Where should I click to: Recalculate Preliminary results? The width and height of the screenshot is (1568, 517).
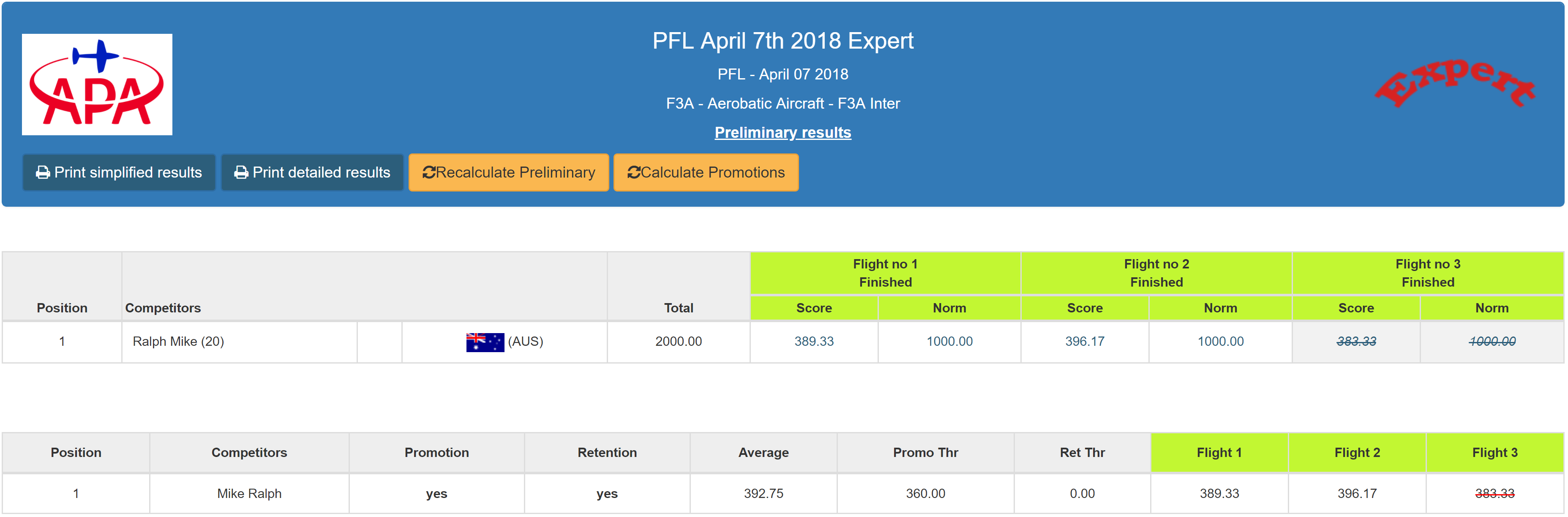508,173
